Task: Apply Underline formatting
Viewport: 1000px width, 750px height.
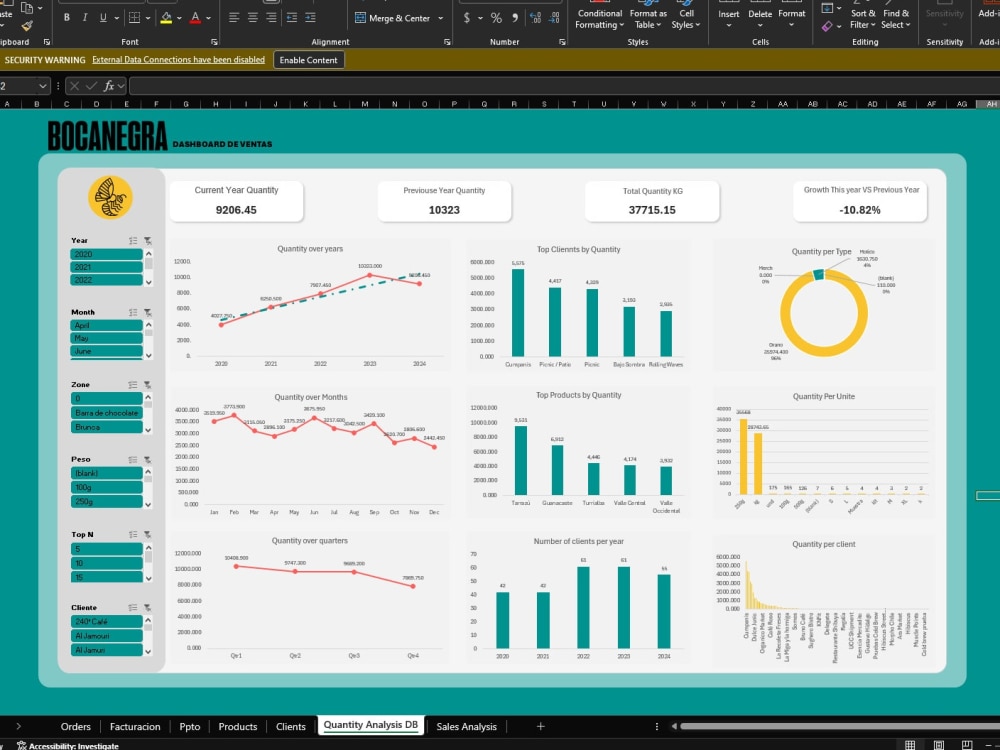Action: tap(103, 18)
